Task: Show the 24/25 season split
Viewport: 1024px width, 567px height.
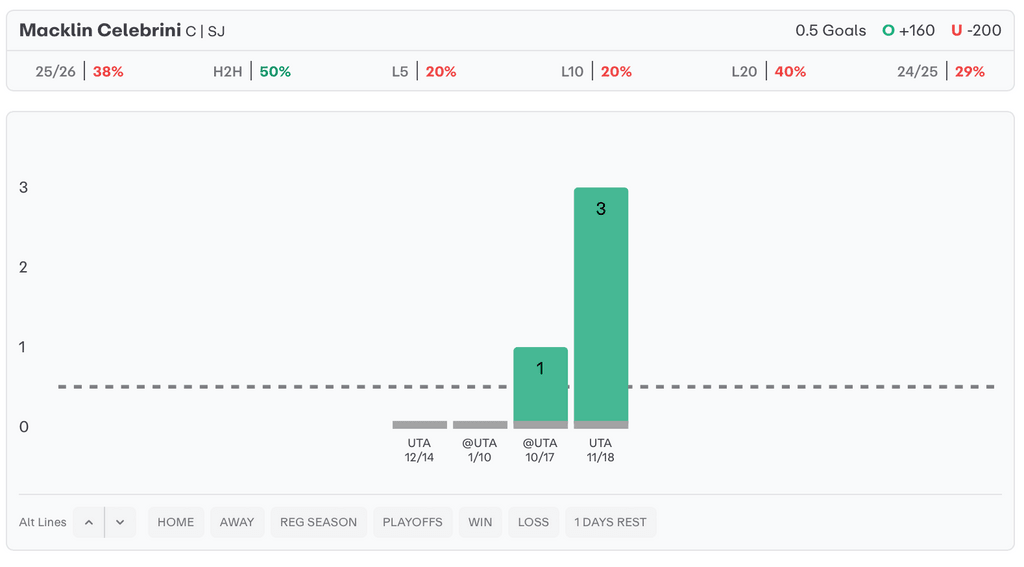Action: 940,72
